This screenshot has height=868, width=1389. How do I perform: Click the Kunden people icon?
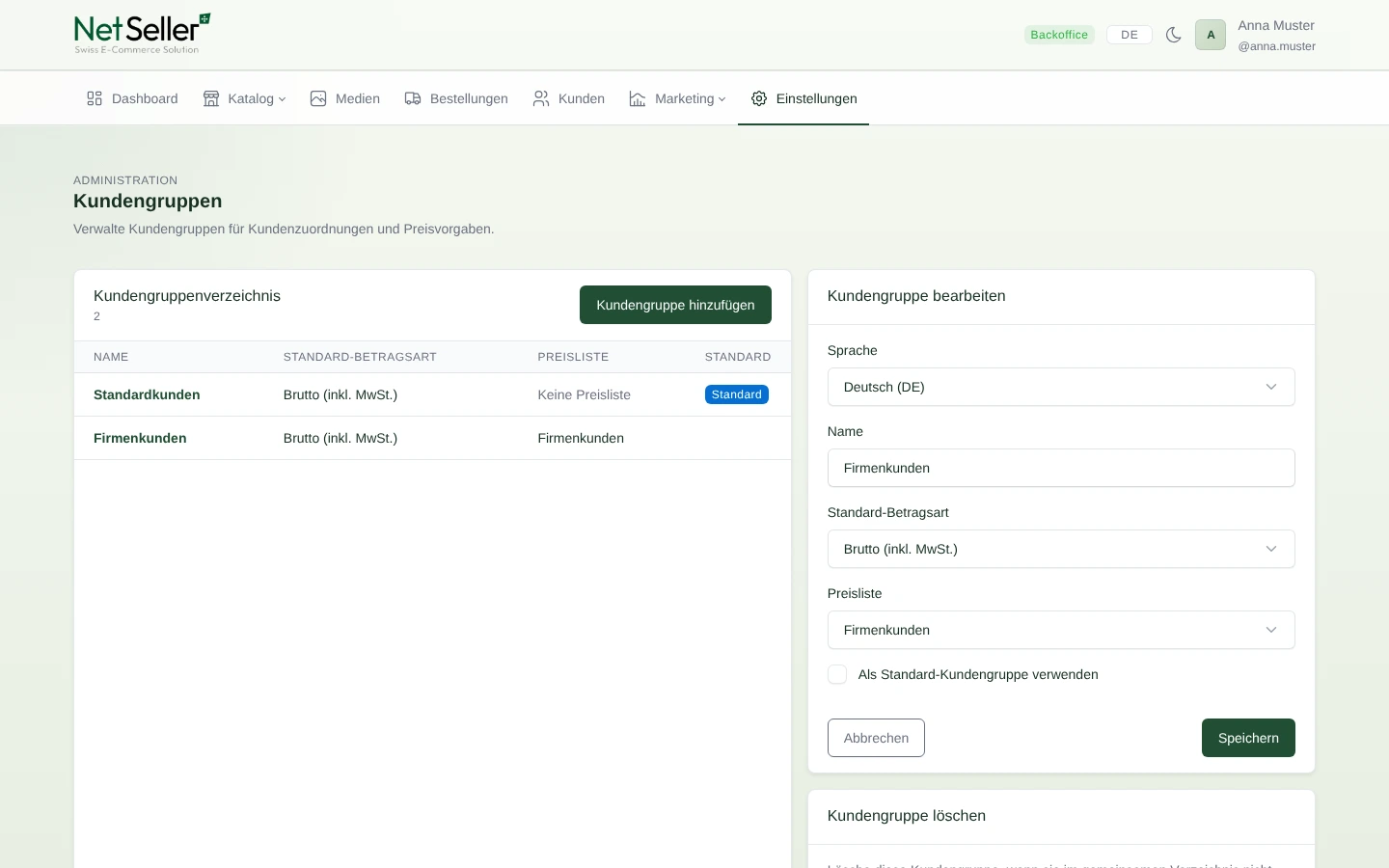pos(541,98)
